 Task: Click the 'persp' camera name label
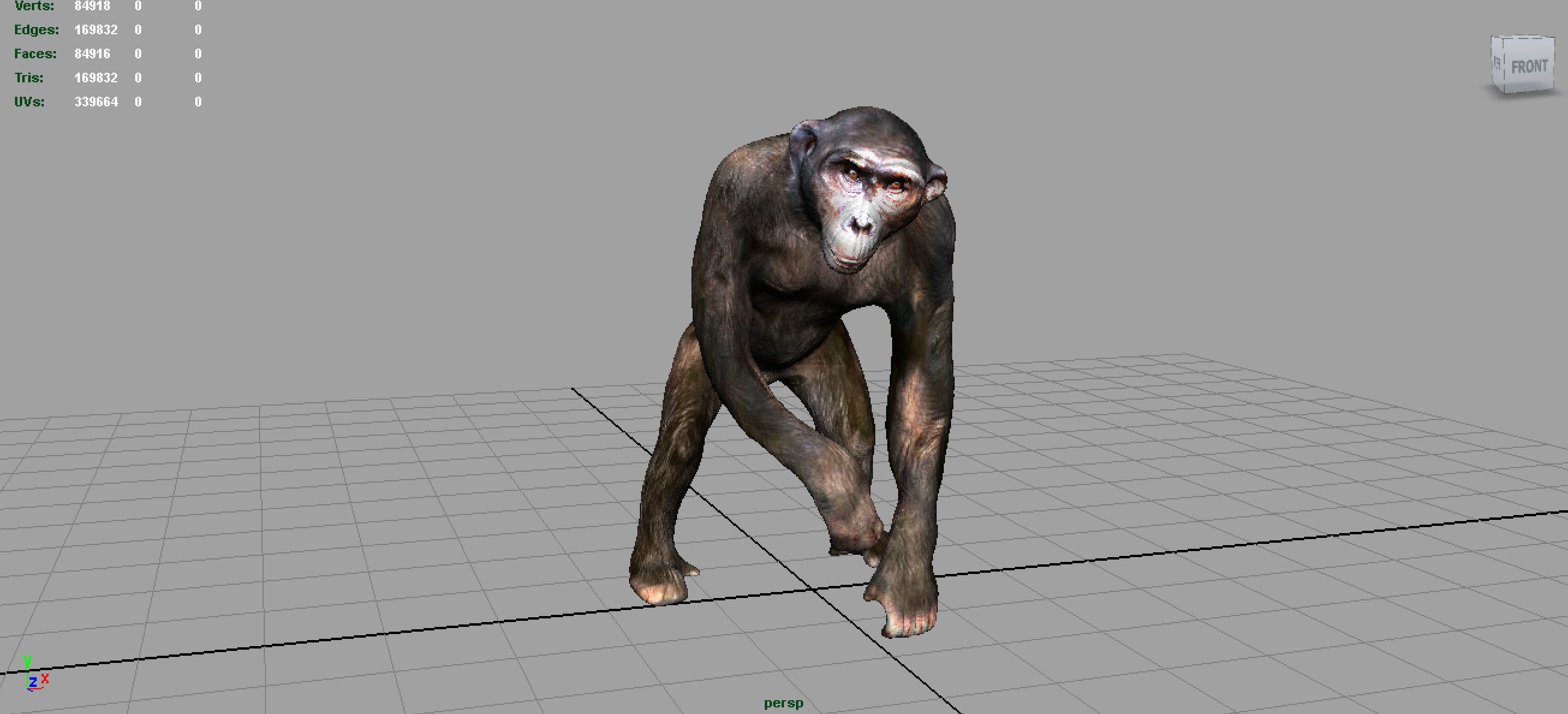coord(783,703)
